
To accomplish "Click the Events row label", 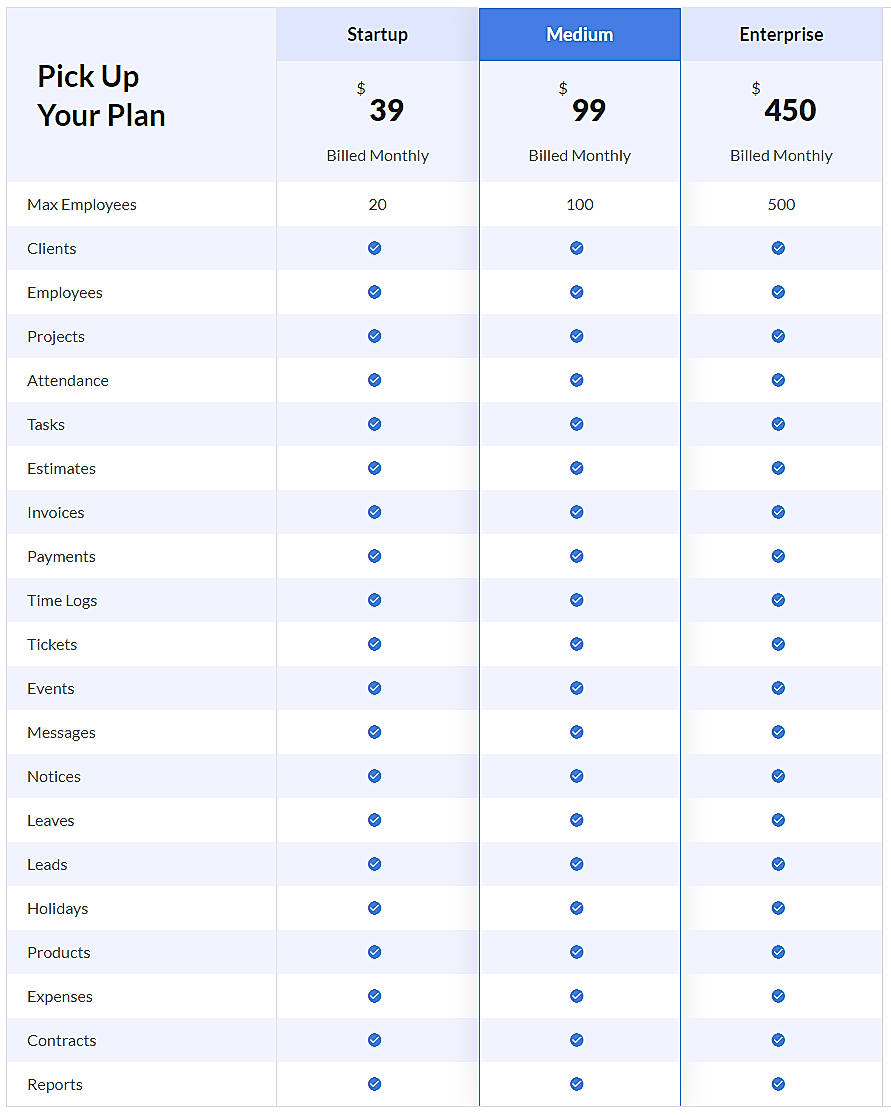I will click(x=50, y=688).
